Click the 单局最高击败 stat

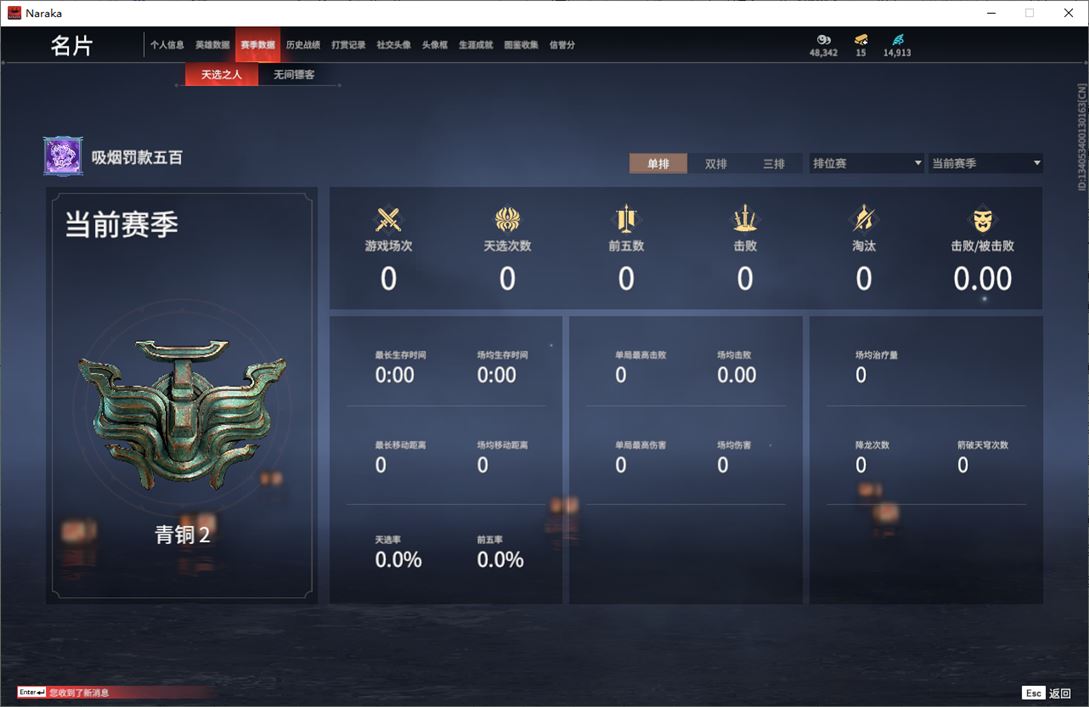[x=640, y=367]
